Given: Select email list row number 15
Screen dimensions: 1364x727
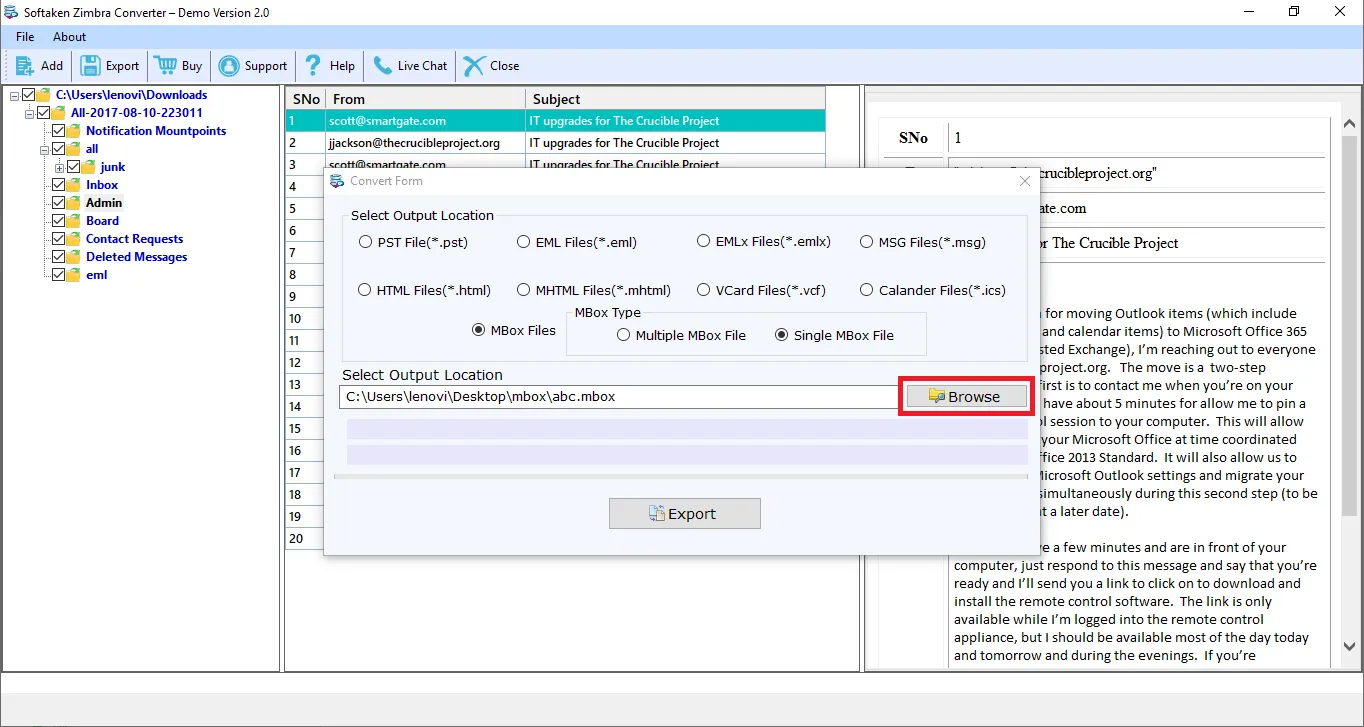Looking at the screenshot, I should (x=304, y=429).
